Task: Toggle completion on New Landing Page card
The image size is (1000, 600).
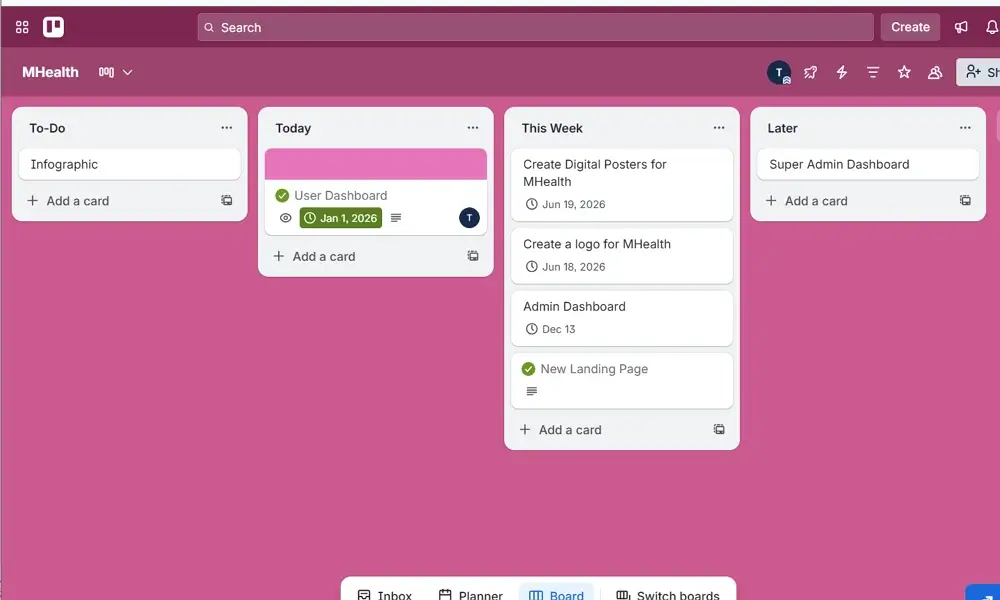Action: point(527,368)
